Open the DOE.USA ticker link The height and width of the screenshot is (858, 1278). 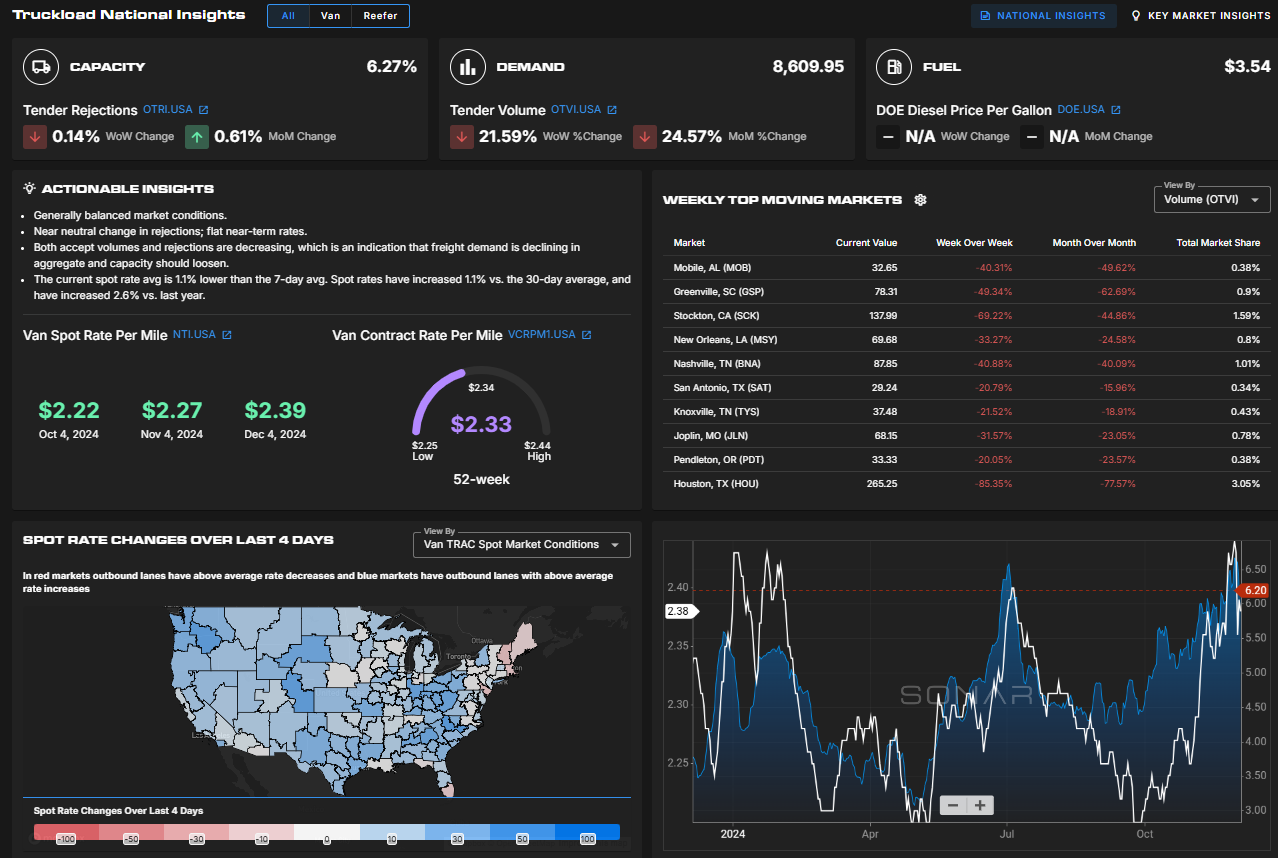pos(1081,110)
